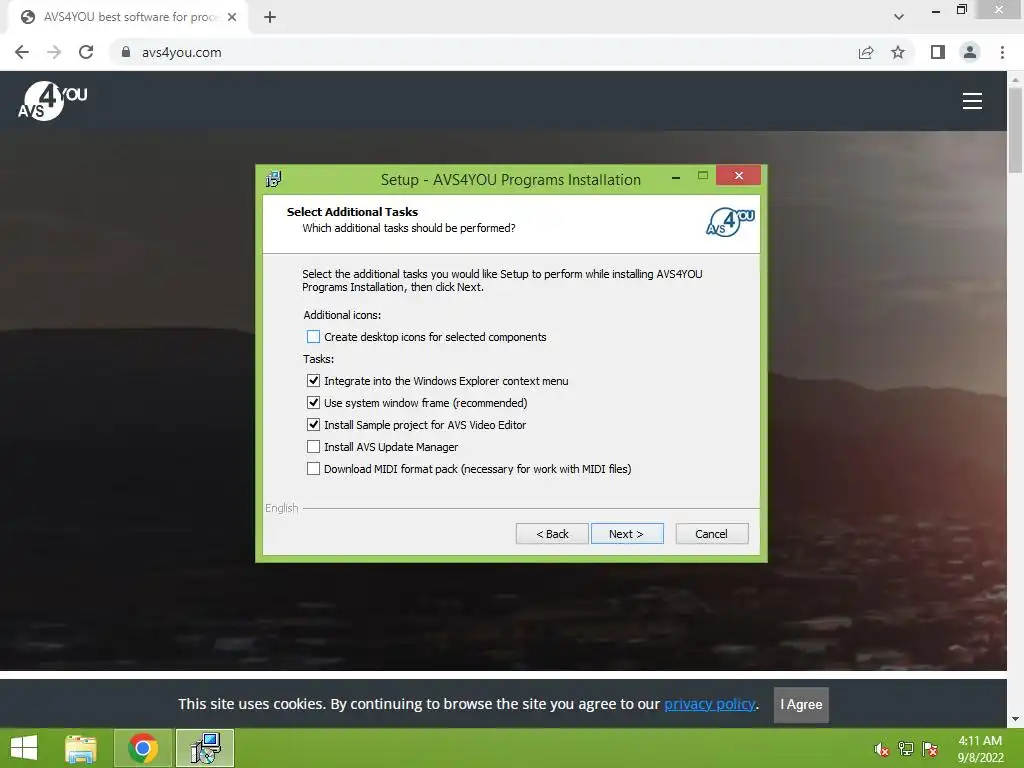Click the "Additional icons:" label
The image size is (1024, 768).
click(342, 315)
